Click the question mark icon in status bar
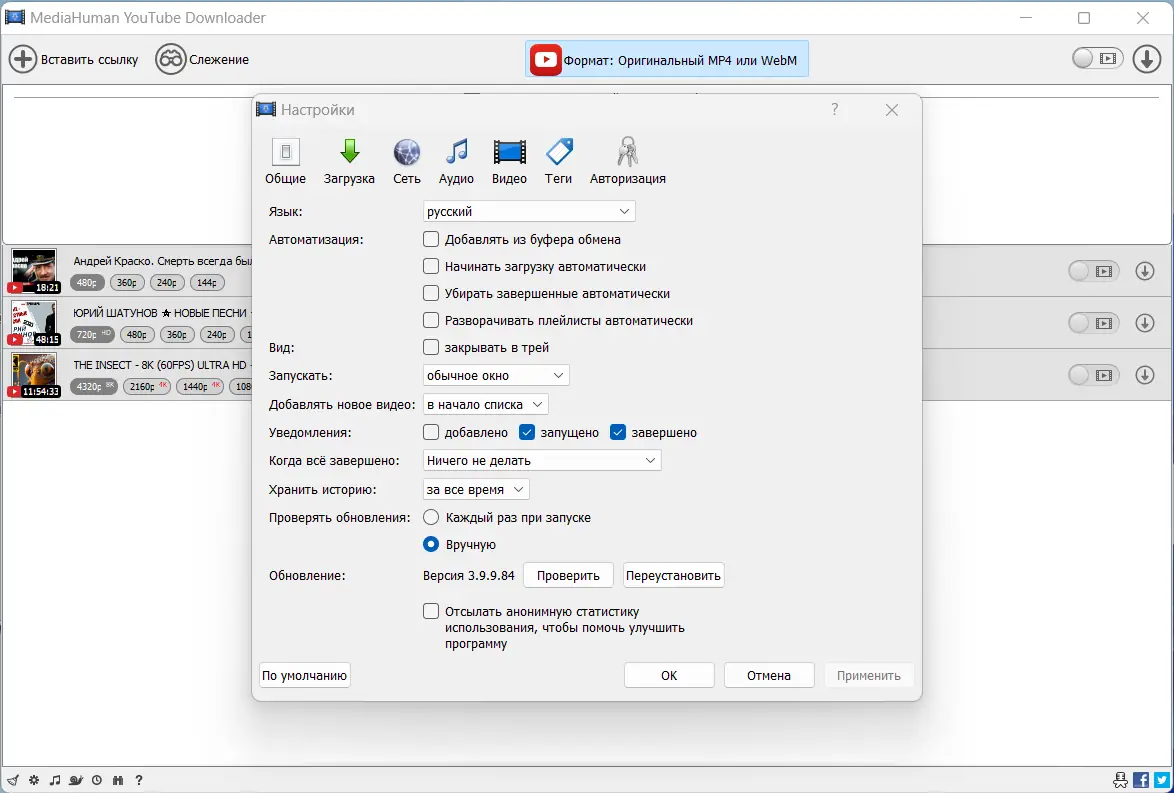 (139, 780)
